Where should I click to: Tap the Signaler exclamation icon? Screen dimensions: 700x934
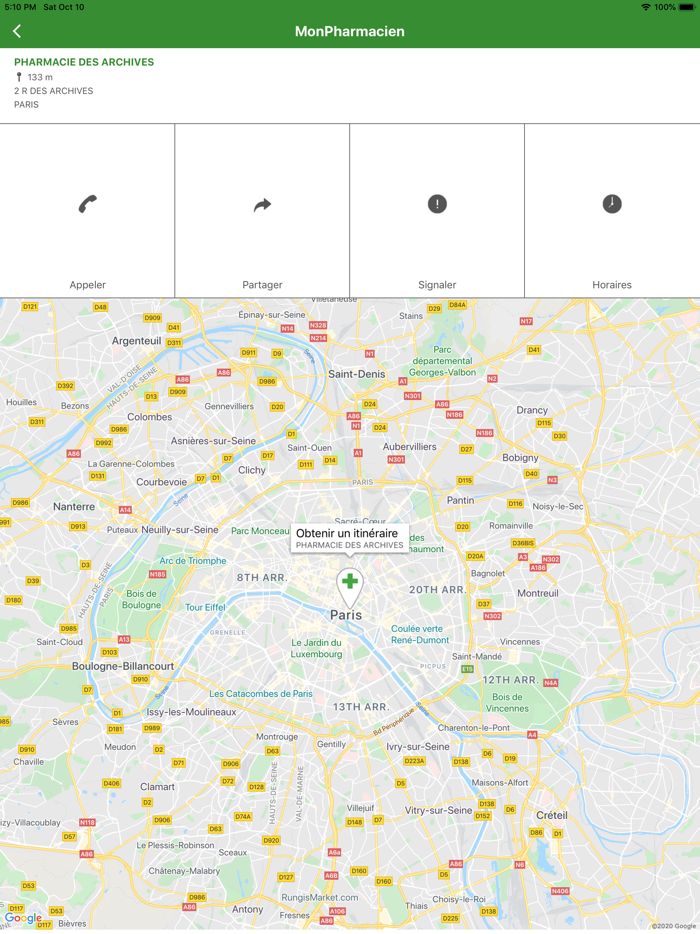[437, 204]
